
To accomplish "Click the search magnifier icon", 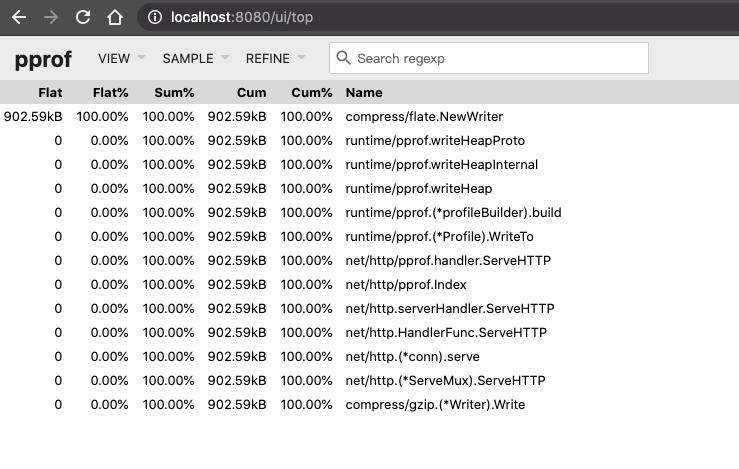I will click(344, 58).
